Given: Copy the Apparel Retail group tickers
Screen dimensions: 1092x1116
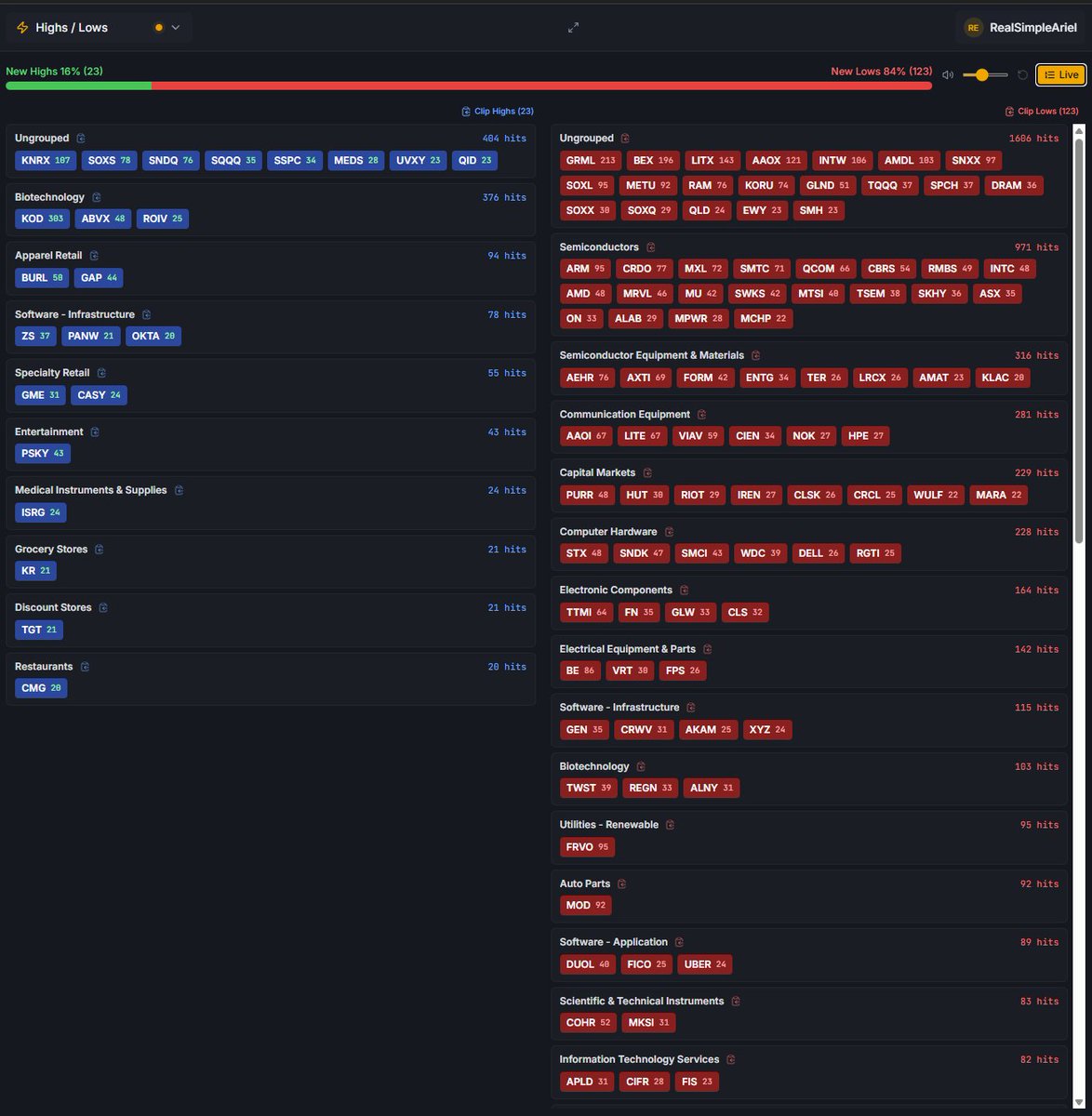Looking at the screenshot, I should click(94, 256).
